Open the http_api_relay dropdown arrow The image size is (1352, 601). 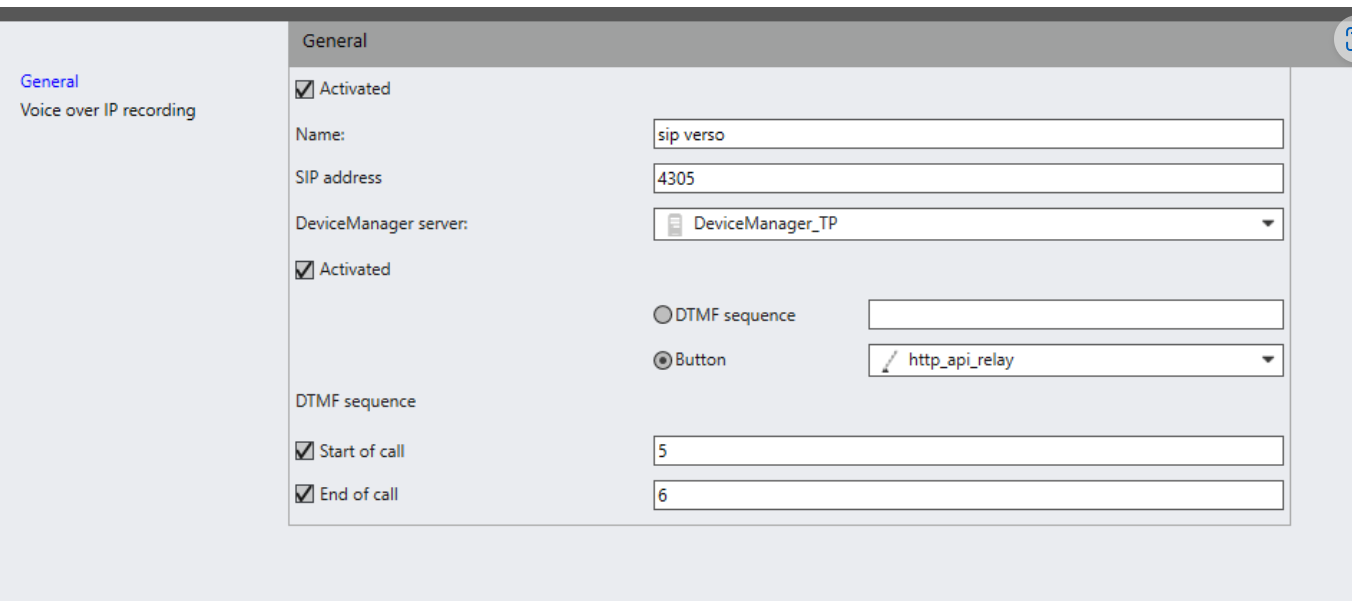[1267, 360]
